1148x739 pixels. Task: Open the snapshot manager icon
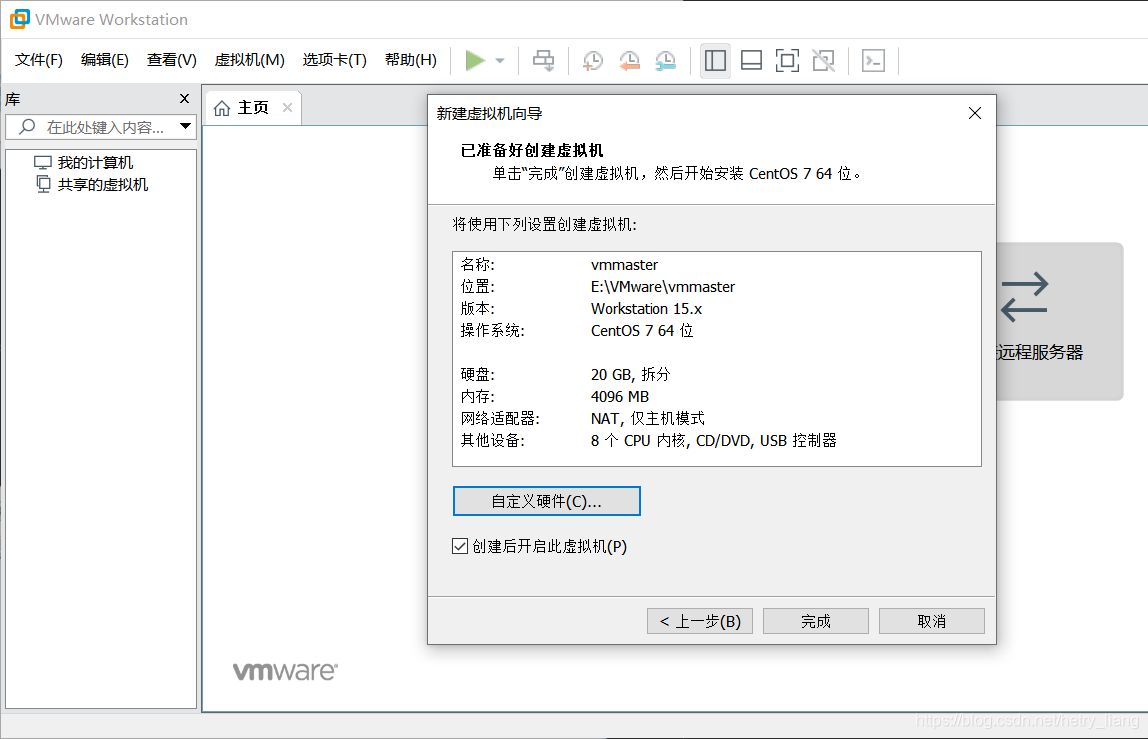[666, 60]
